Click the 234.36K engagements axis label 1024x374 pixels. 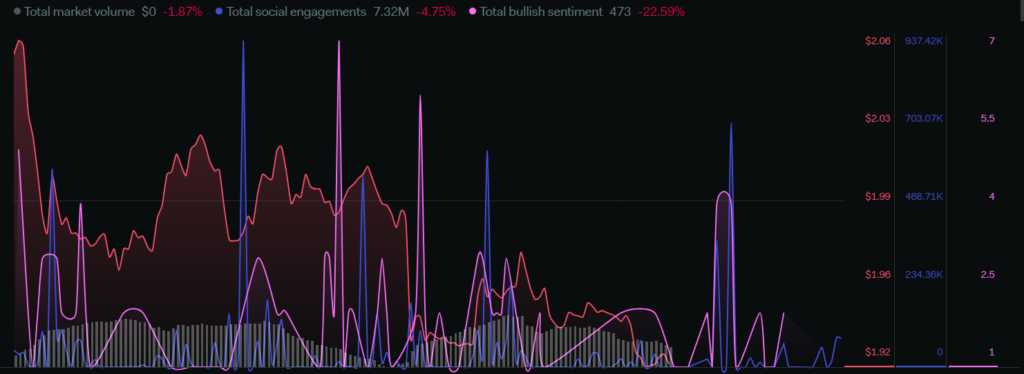[x=923, y=274]
